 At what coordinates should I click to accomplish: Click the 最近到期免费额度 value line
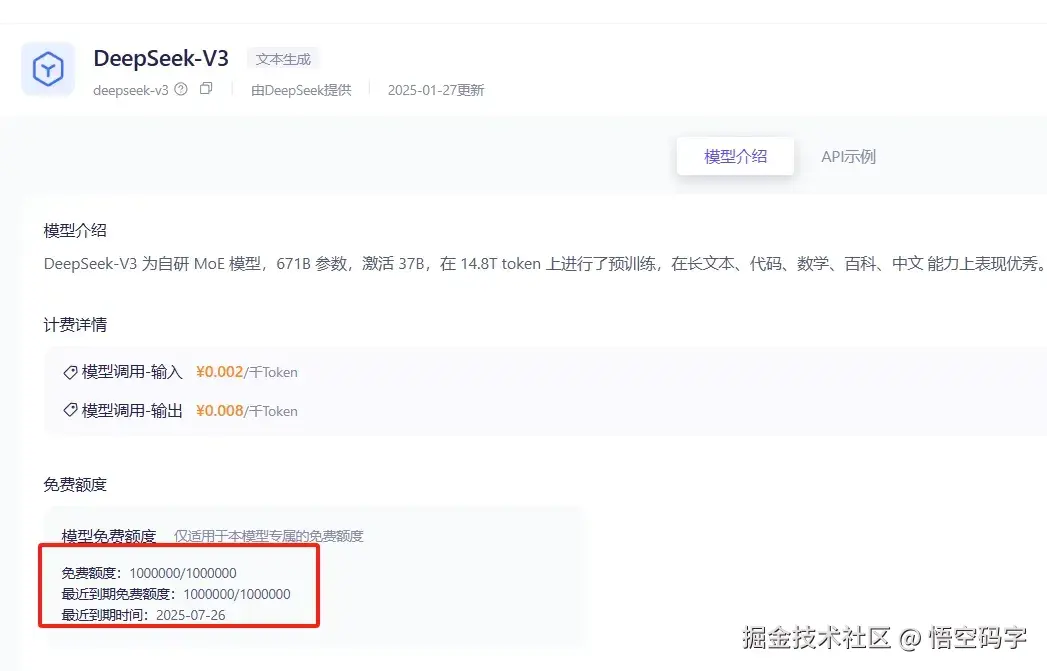pos(176,594)
